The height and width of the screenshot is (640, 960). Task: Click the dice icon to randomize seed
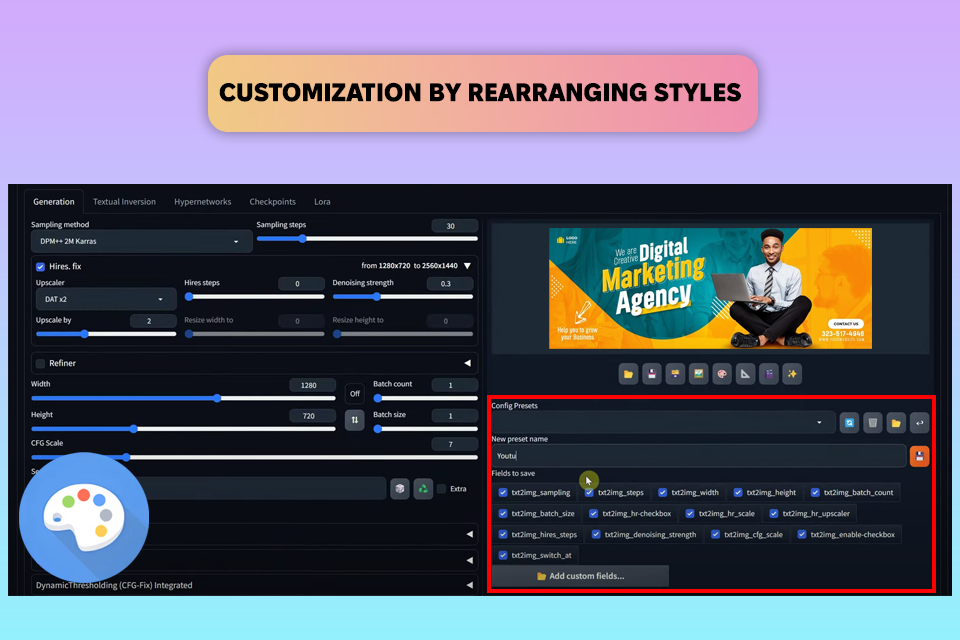400,488
